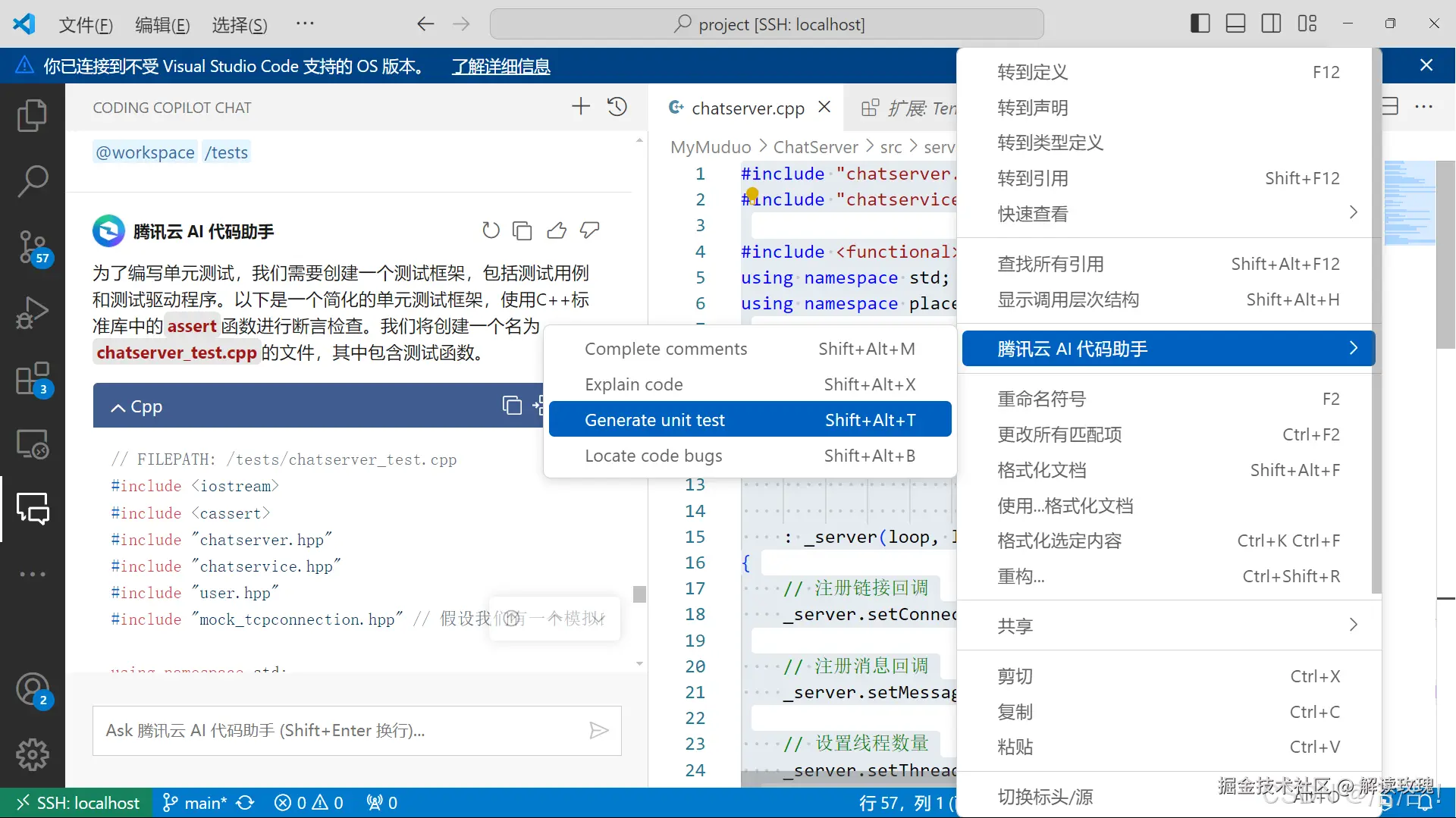
Task: Choose Complete comments
Action: click(750, 349)
